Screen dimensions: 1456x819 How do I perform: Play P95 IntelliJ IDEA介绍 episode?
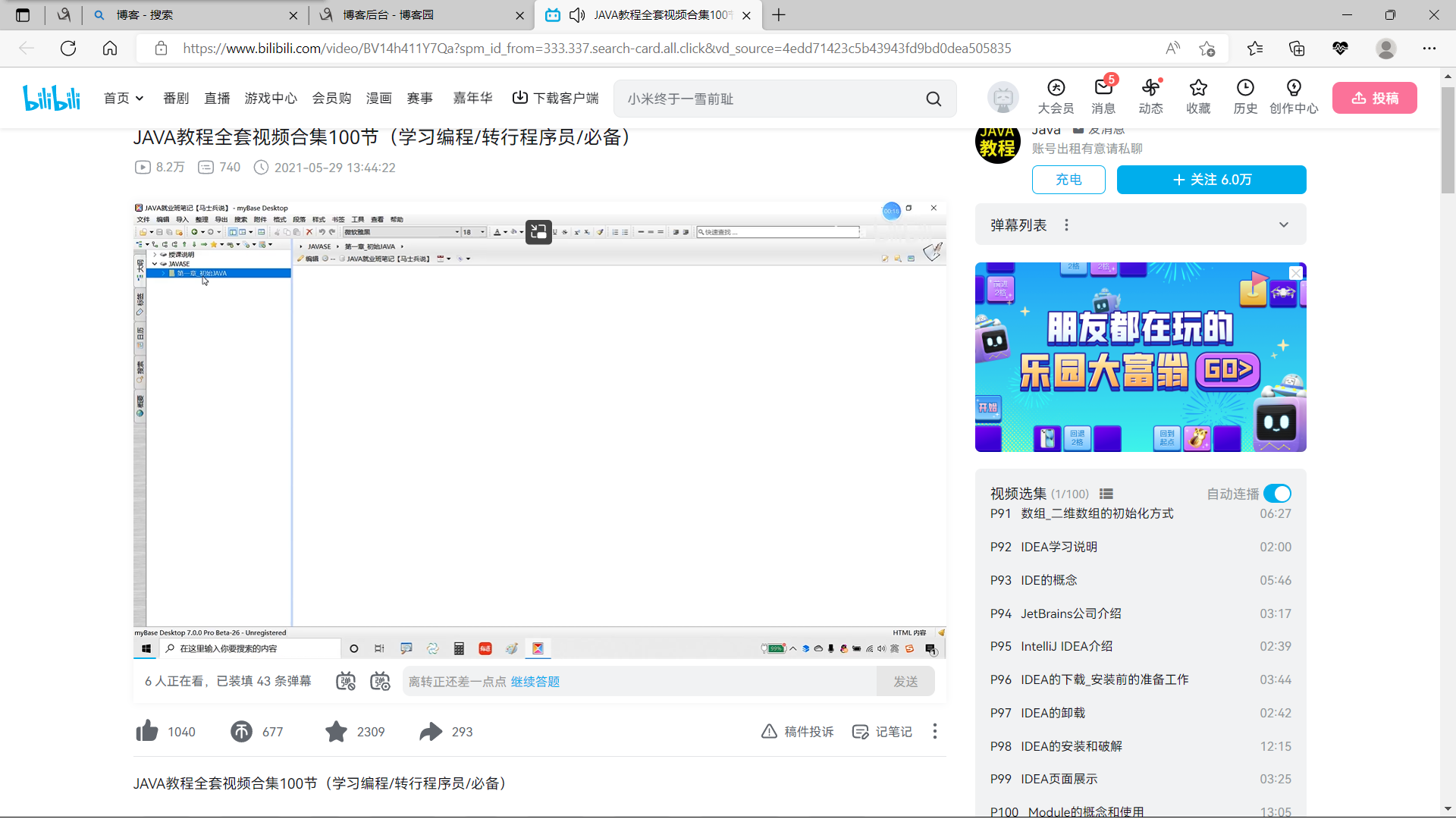tap(1066, 646)
